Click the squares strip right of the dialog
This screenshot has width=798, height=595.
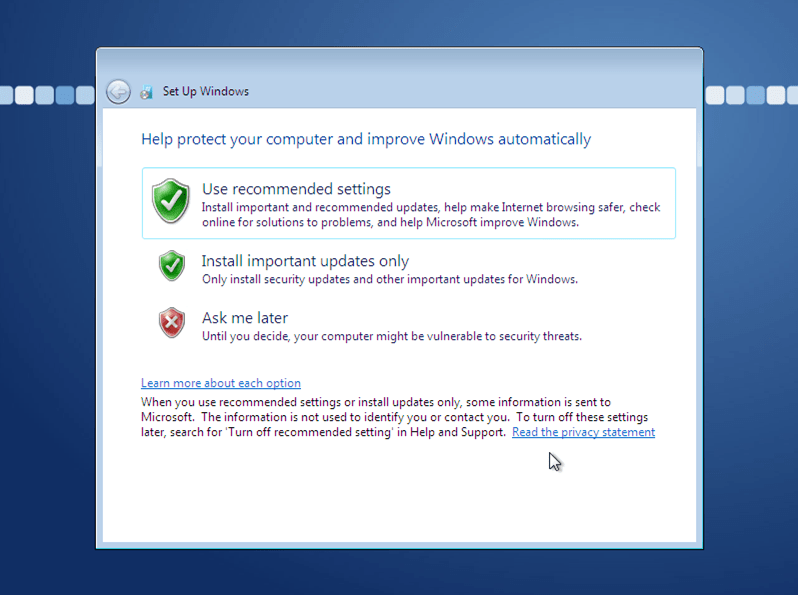(x=750, y=95)
